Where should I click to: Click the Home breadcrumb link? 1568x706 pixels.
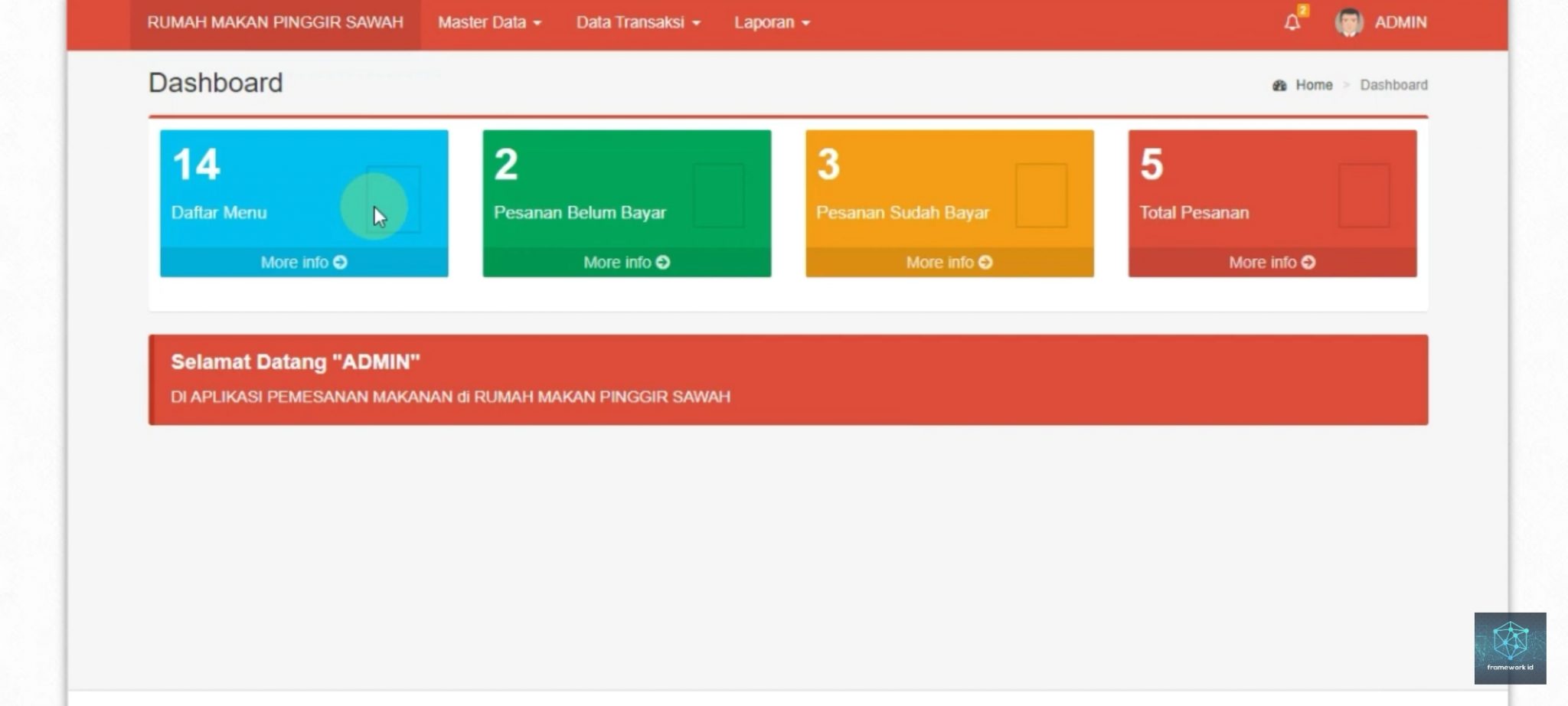1312,85
